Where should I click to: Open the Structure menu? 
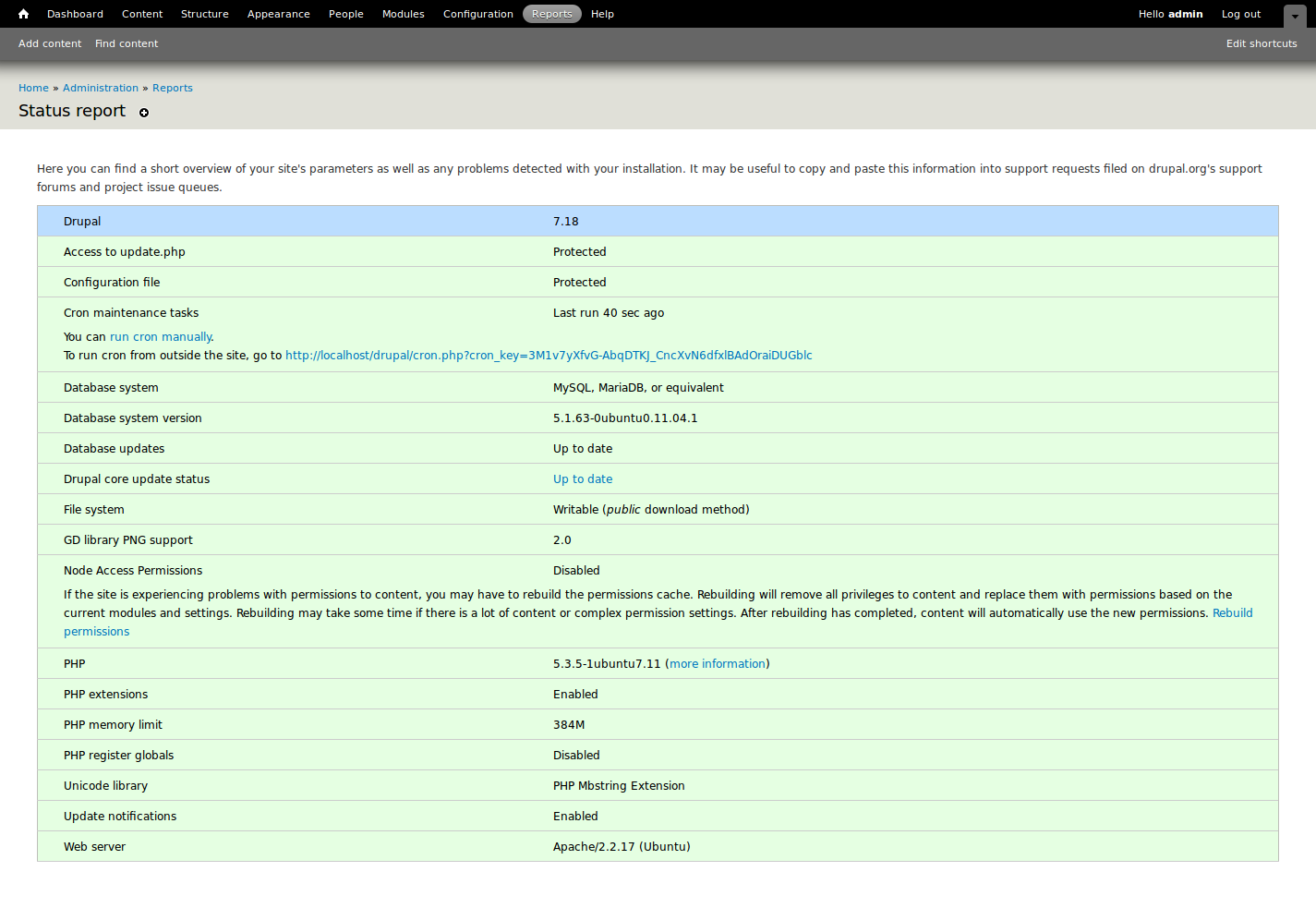(x=204, y=13)
